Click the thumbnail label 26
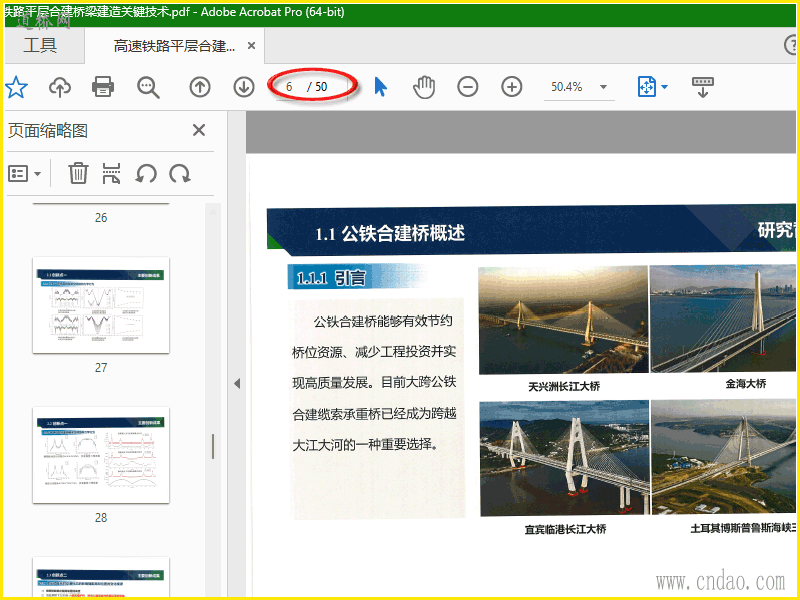The height and width of the screenshot is (600, 800). click(101, 217)
